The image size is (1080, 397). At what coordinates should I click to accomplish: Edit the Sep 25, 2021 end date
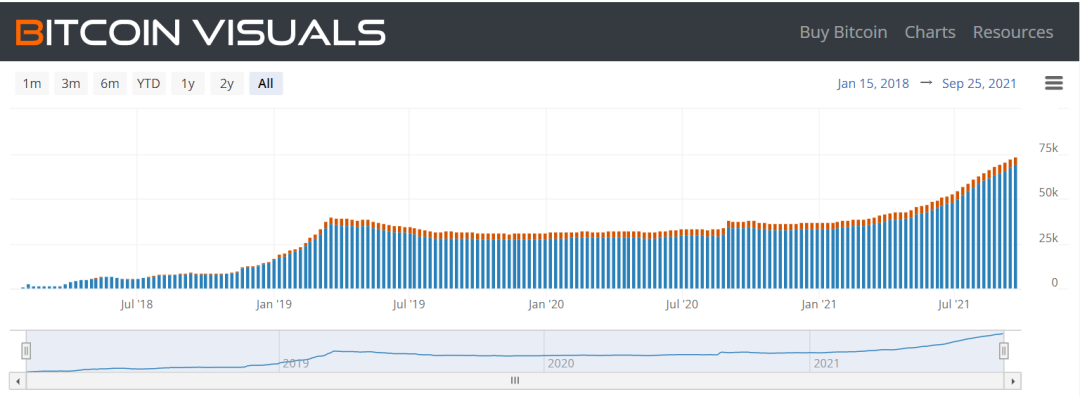(979, 83)
